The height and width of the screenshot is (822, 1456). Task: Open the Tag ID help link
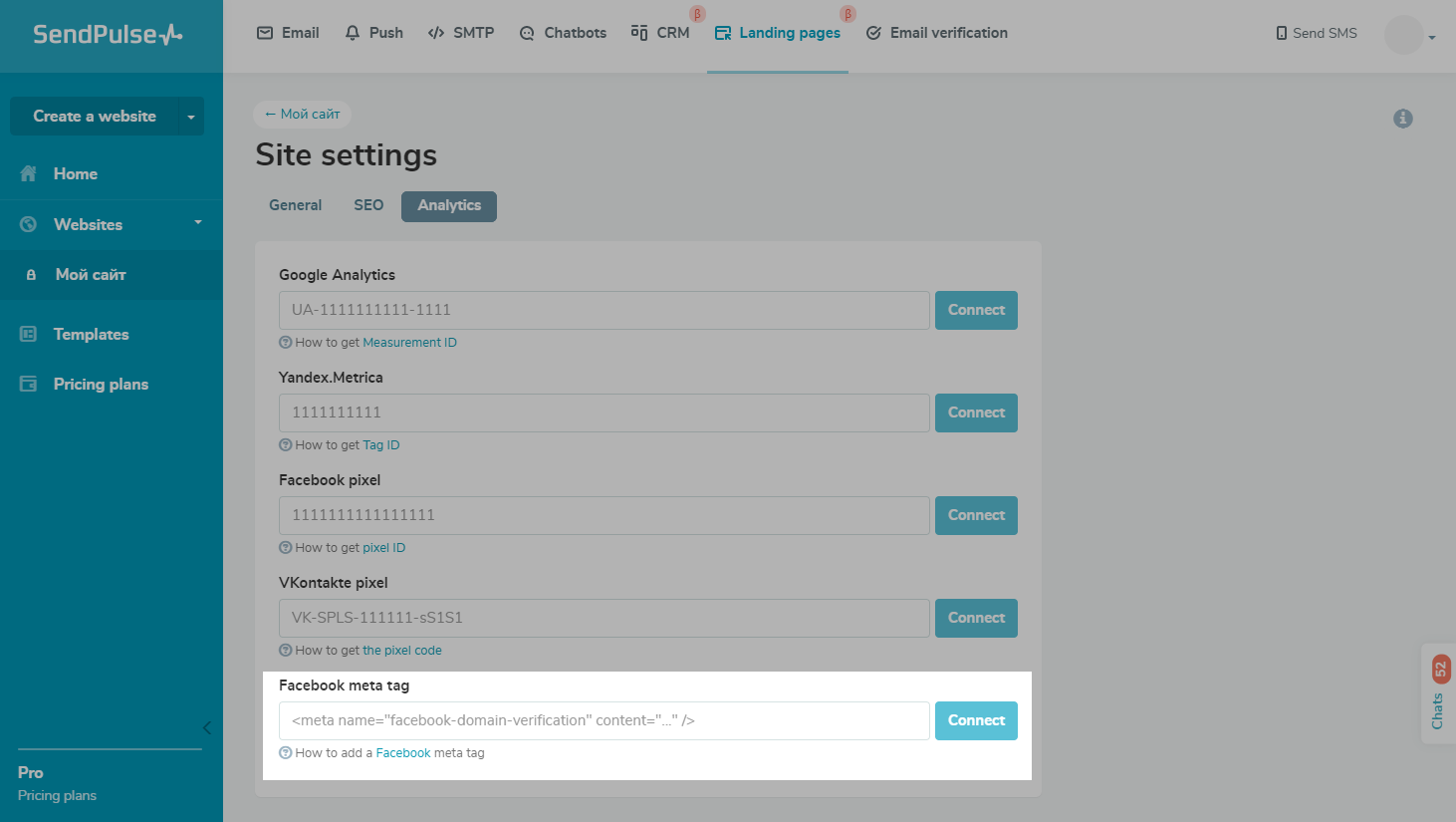coord(381,445)
